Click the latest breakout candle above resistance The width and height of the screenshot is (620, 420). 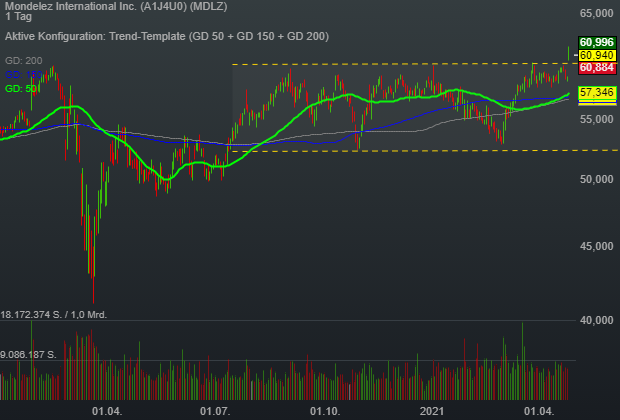[x=569, y=53]
